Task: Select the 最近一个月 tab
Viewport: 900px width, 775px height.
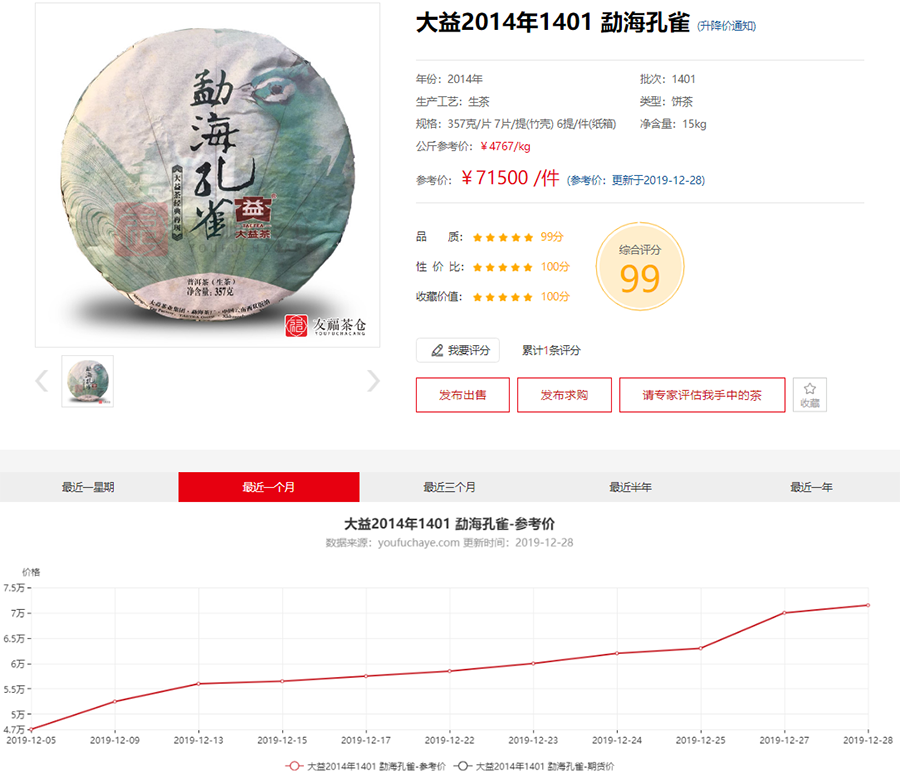Action: click(269, 487)
